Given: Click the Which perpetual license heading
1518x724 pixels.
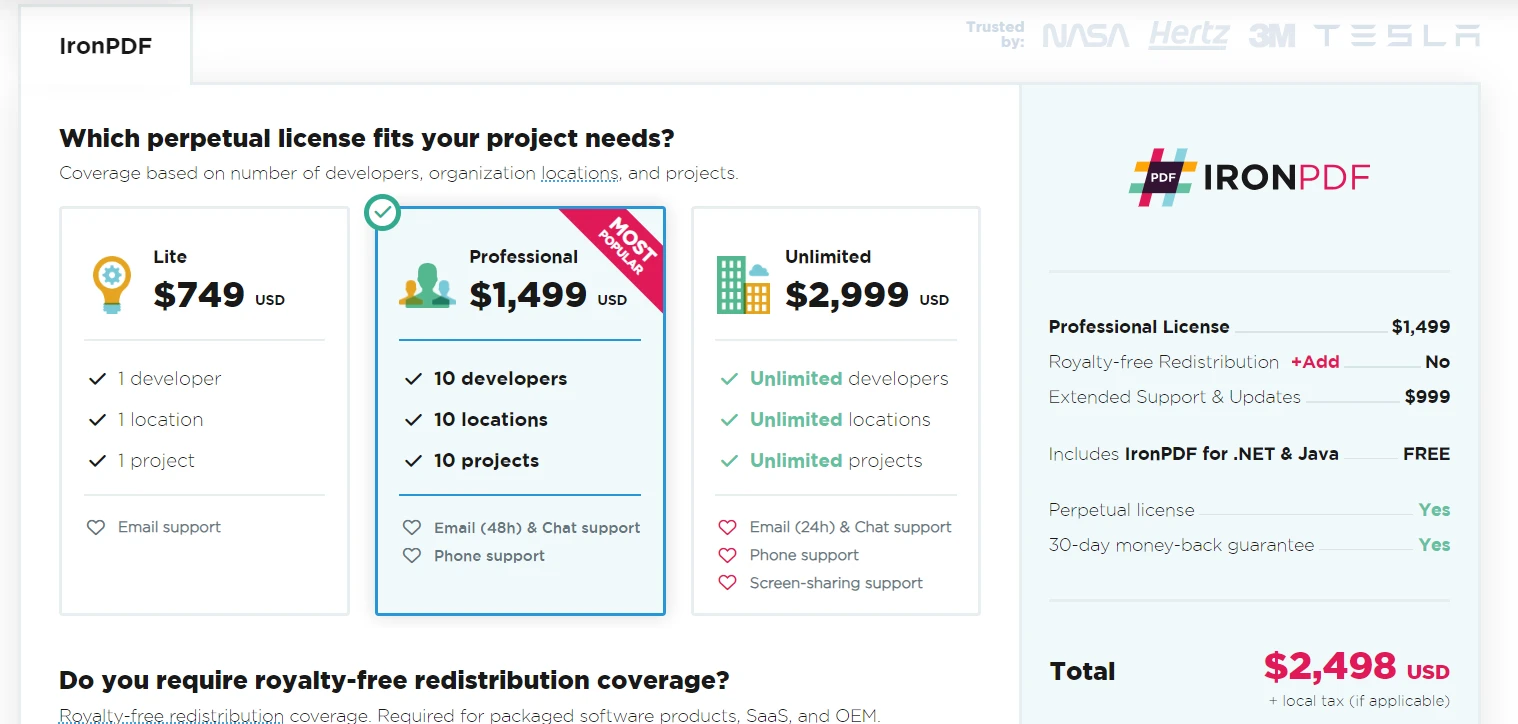Looking at the screenshot, I should pyautogui.click(x=367, y=138).
